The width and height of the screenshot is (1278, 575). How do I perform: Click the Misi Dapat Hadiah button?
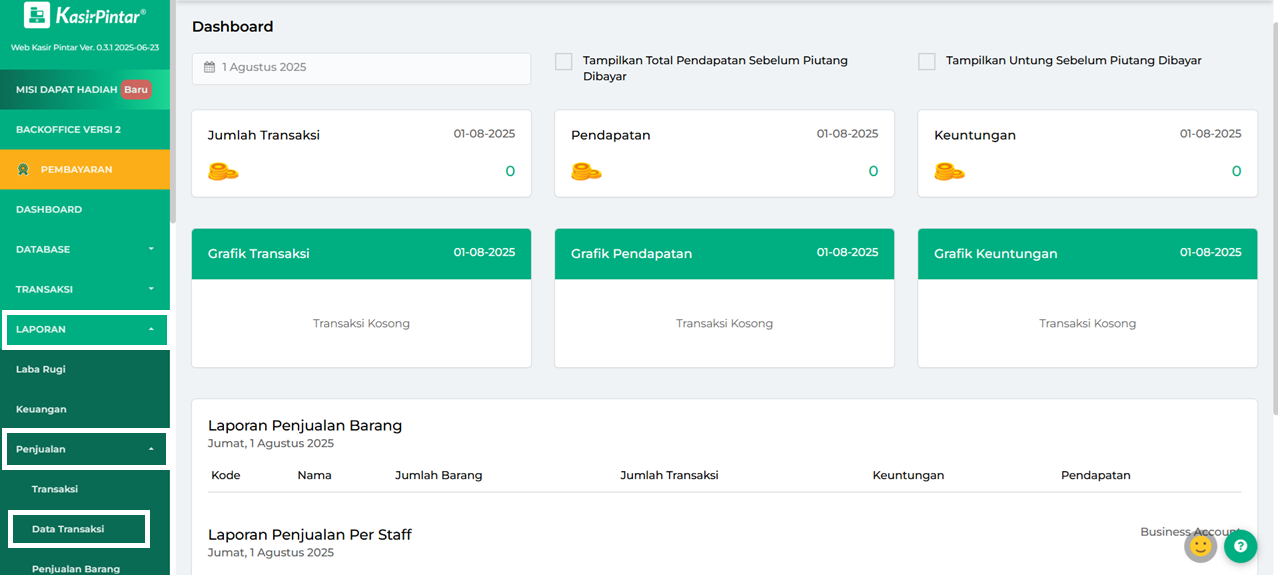point(85,89)
